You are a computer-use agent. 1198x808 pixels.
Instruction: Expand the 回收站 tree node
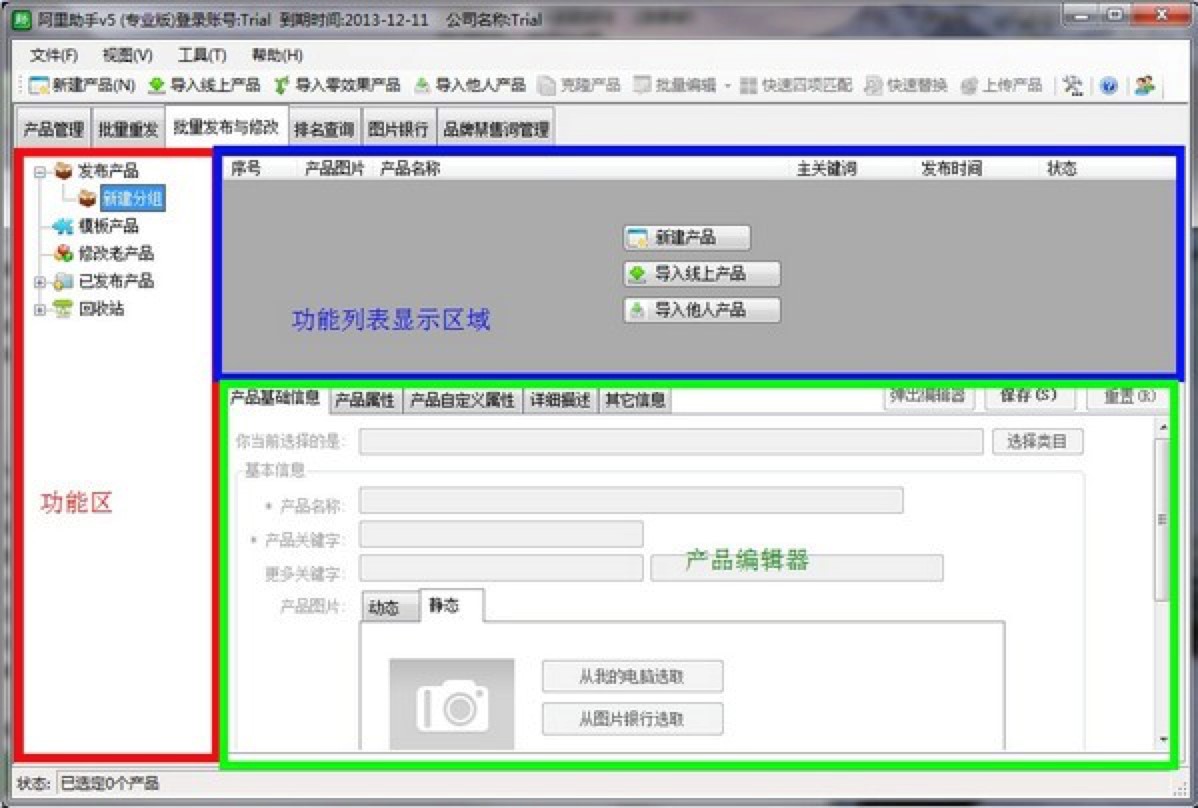pos(40,310)
